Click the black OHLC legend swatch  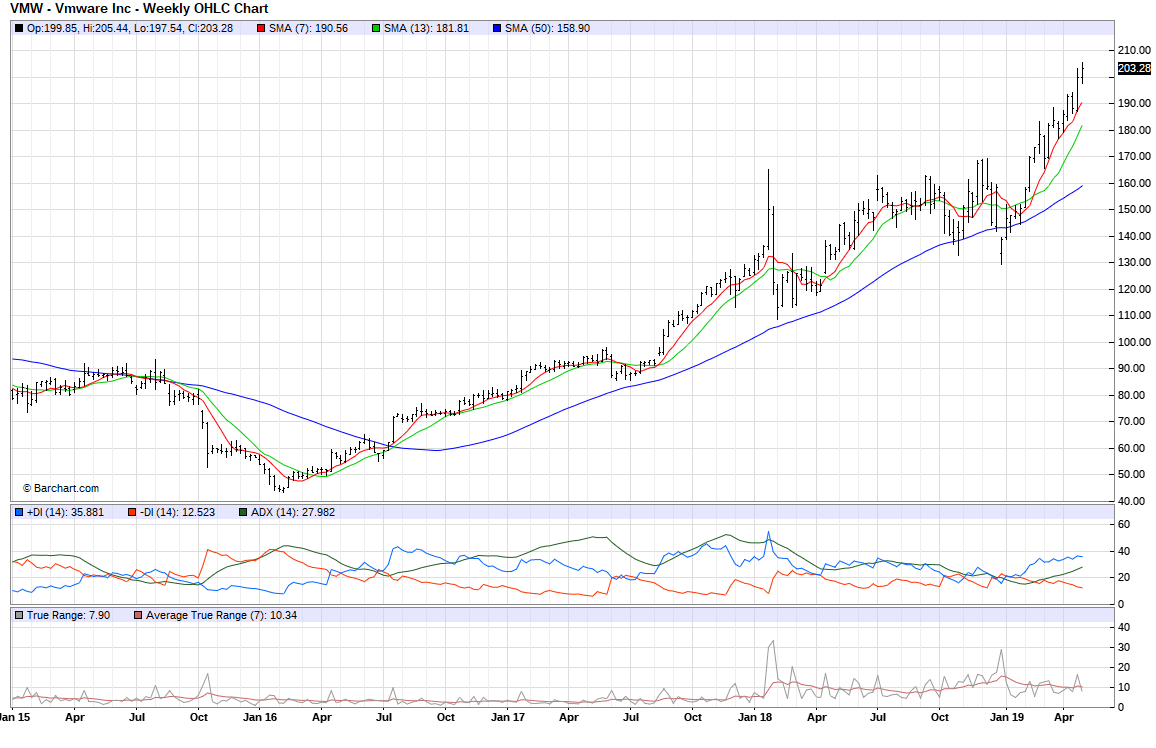coord(19,29)
